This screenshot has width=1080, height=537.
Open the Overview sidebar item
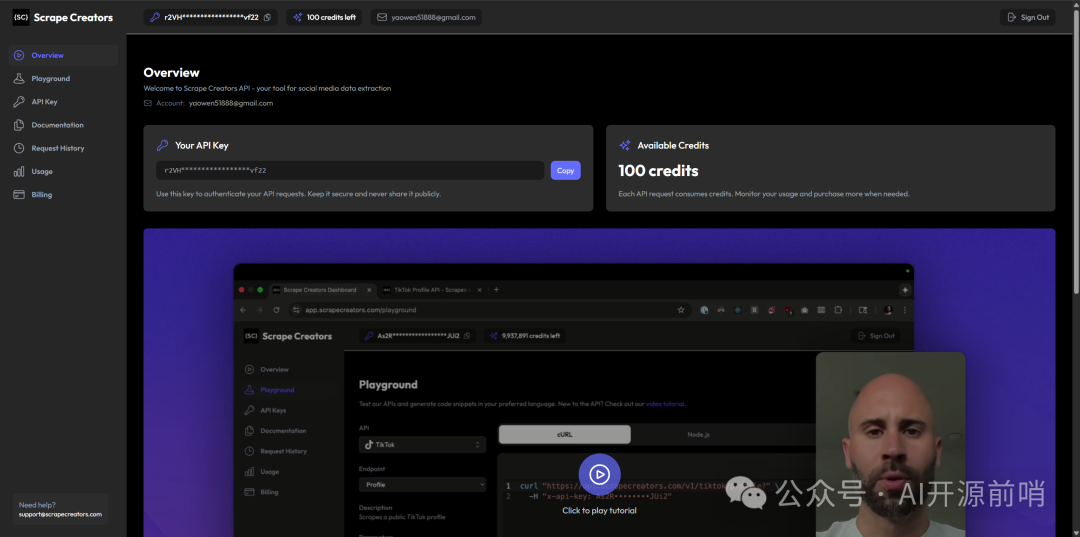pos(47,55)
